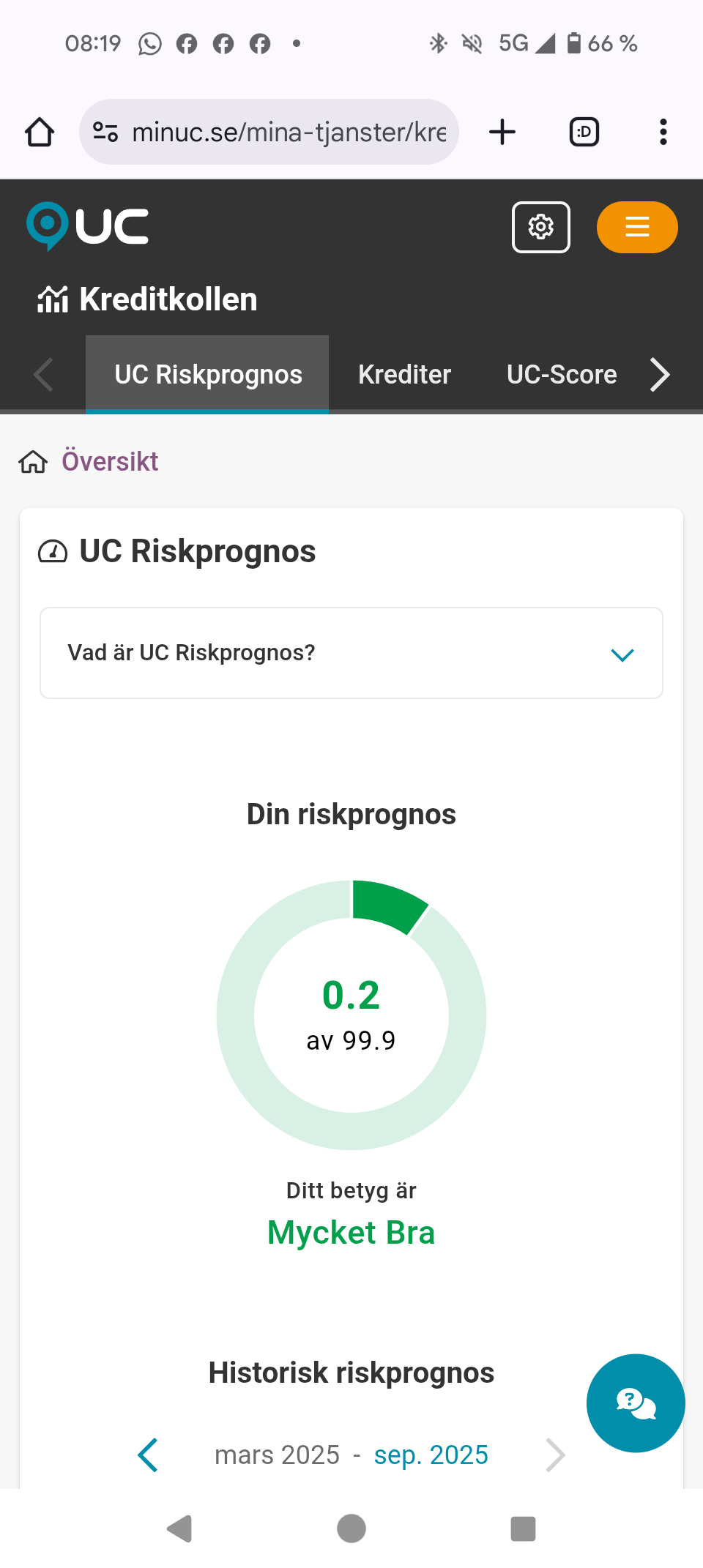
Task: Expand 'Vad är UC Riskprognos?' section
Action: [351, 653]
